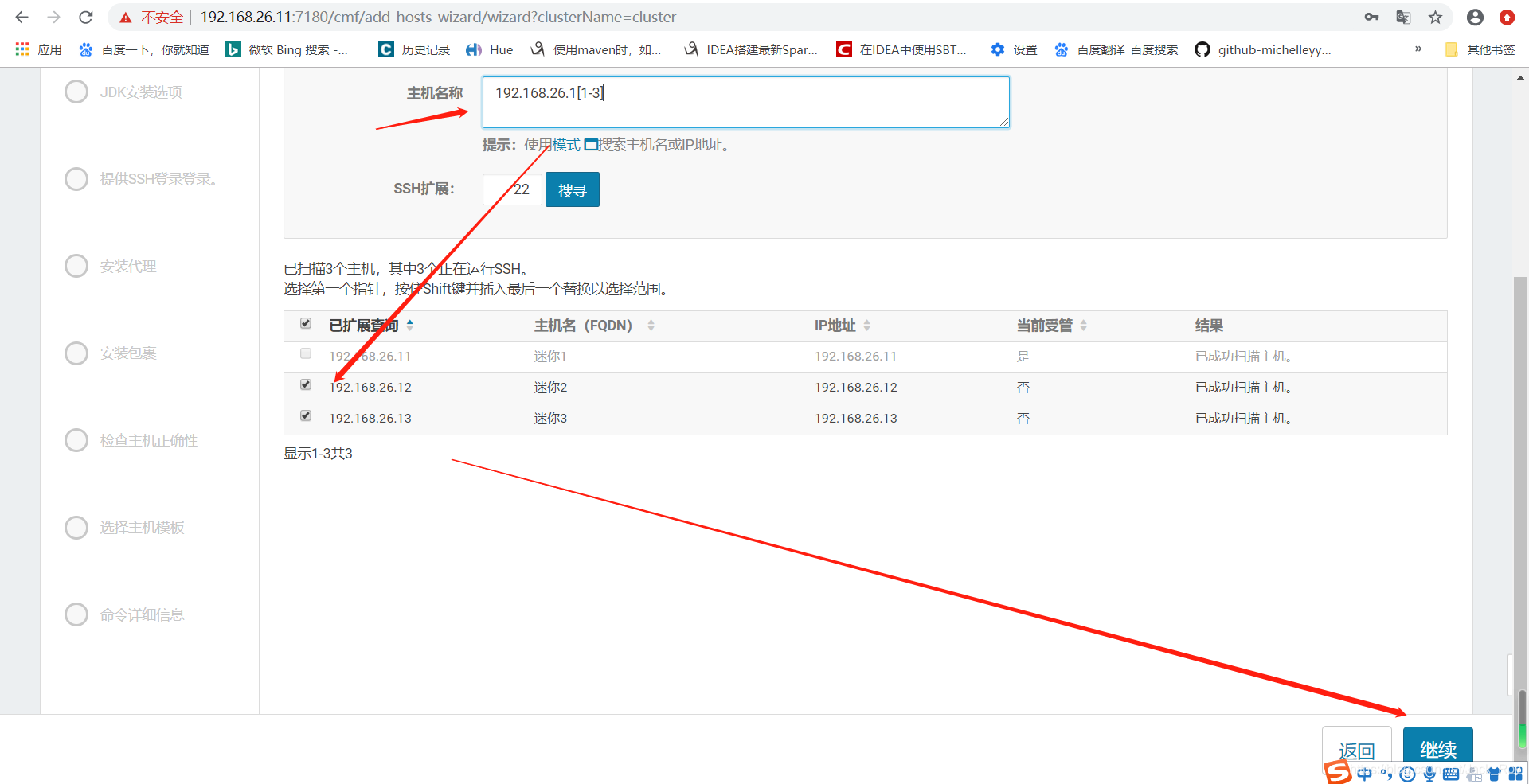Select the command details step
The width and height of the screenshot is (1529, 784).
76,614
